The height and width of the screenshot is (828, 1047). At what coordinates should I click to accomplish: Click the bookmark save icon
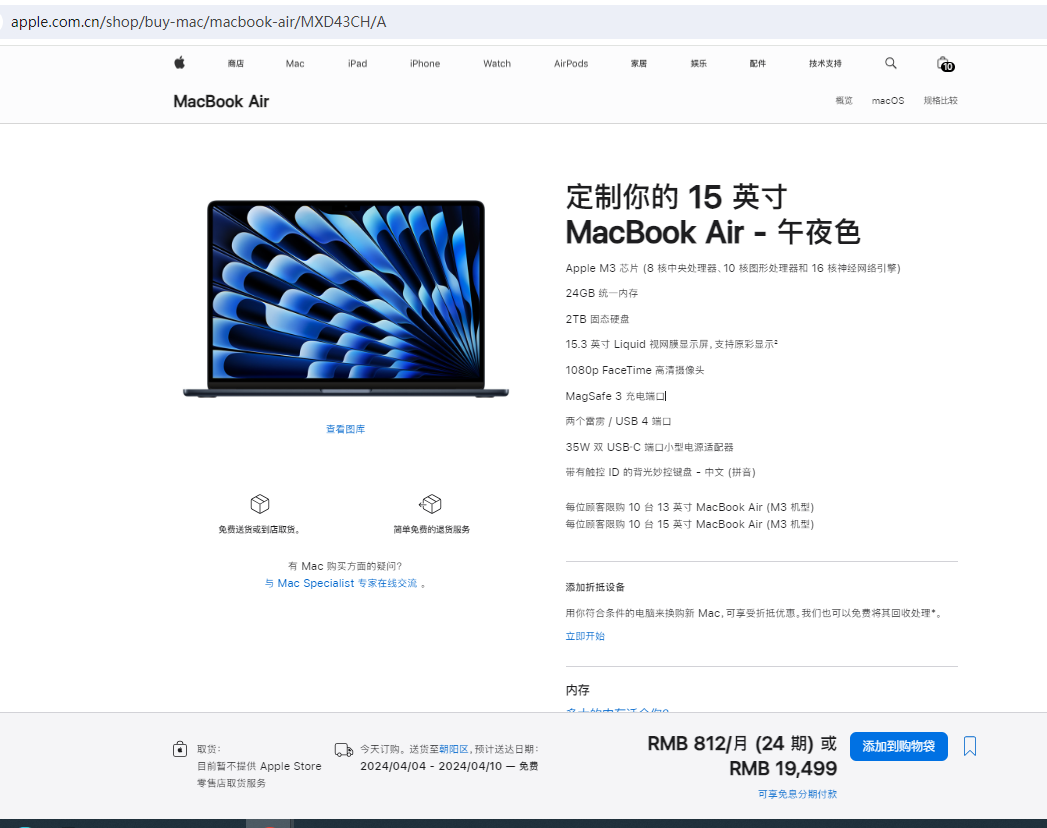pos(970,746)
